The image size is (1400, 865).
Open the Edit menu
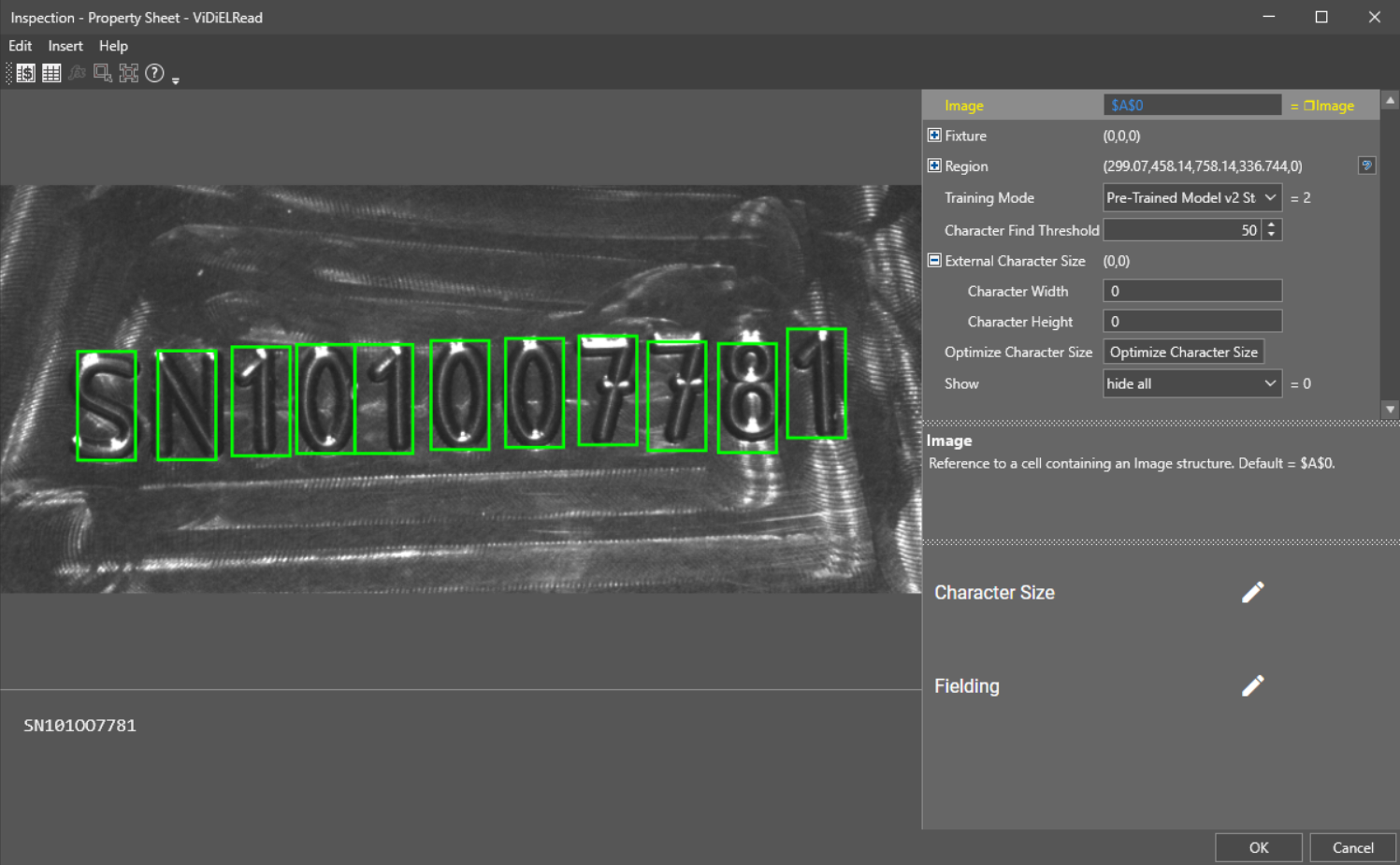20,46
